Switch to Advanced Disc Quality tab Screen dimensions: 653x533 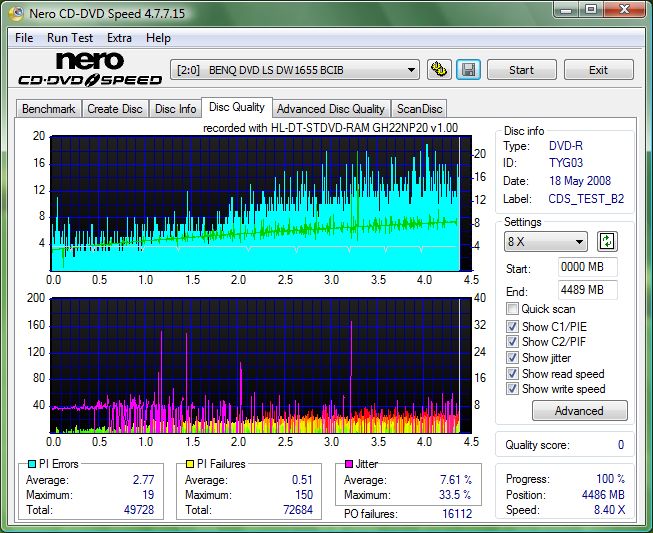pos(331,109)
